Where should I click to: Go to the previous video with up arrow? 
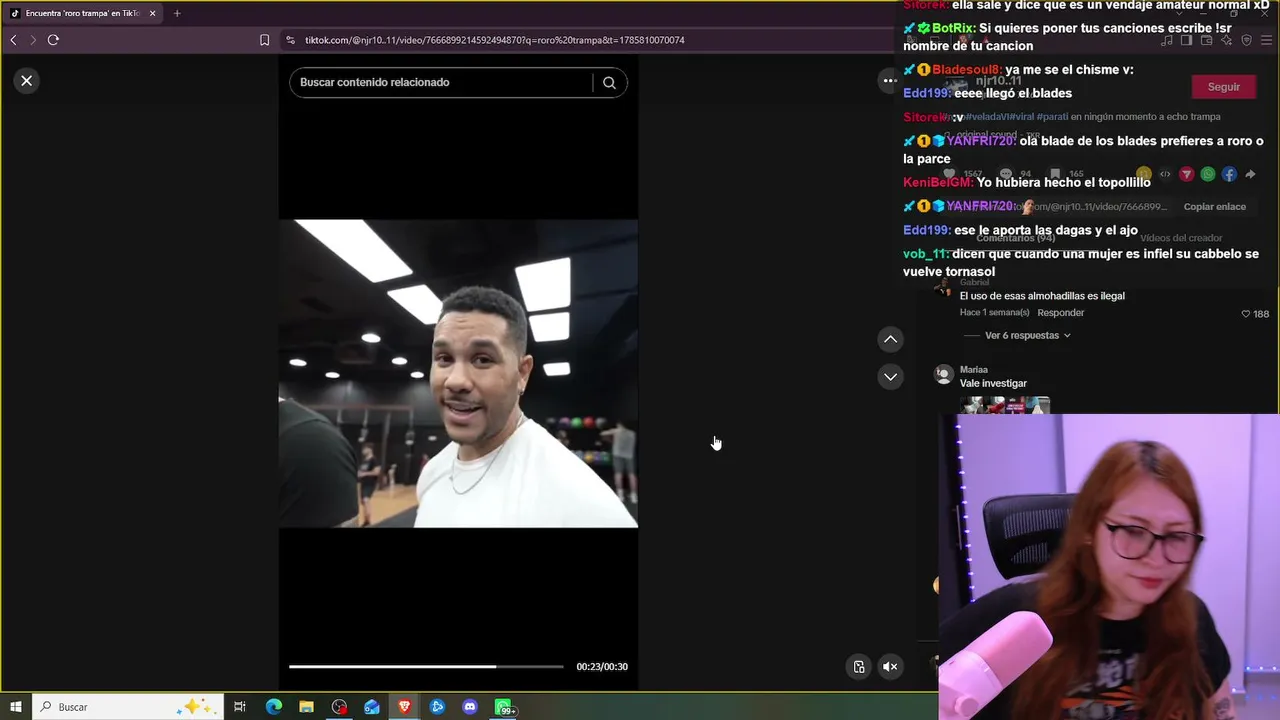tap(890, 340)
